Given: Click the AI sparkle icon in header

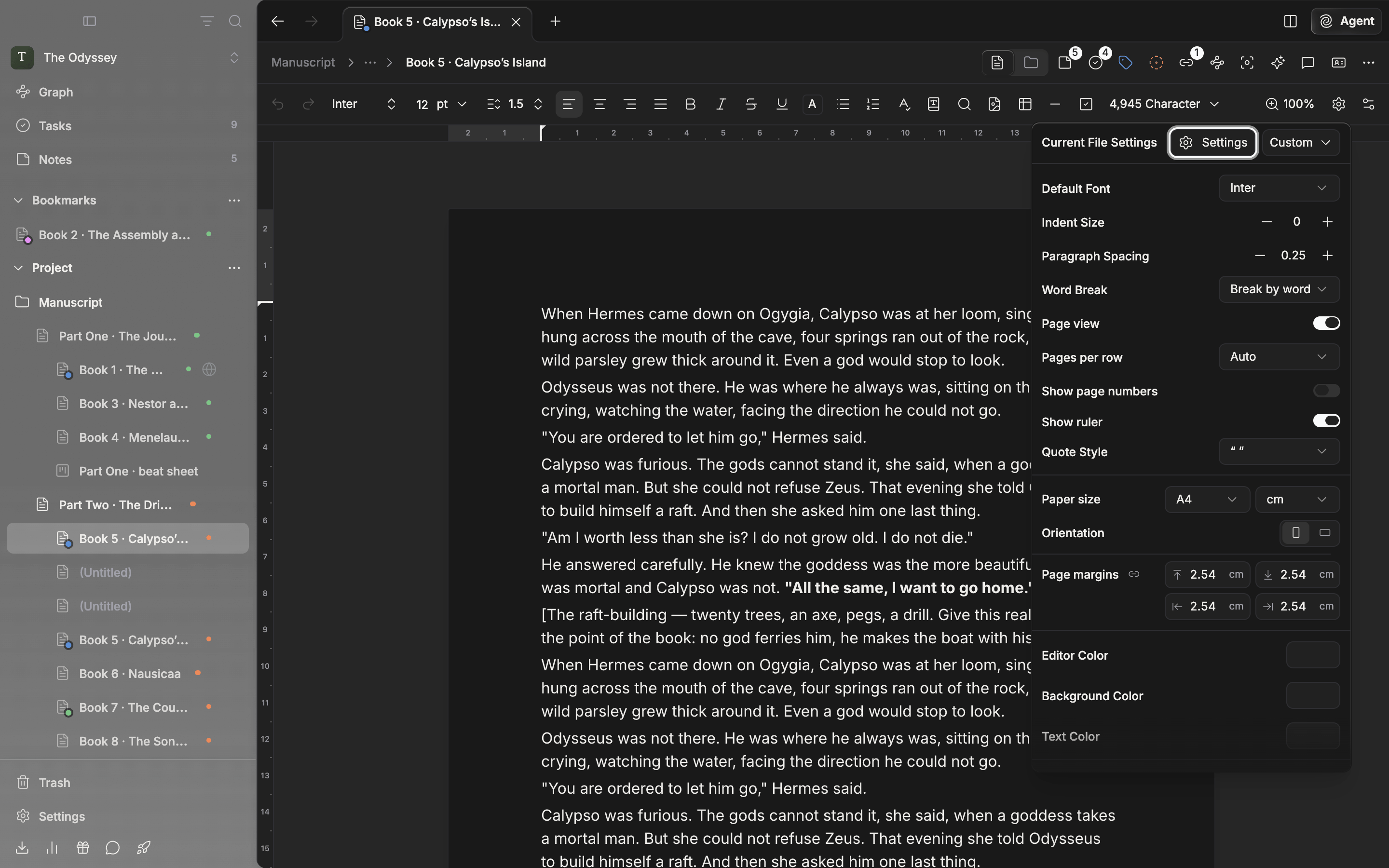Looking at the screenshot, I should tap(1277, 63).
